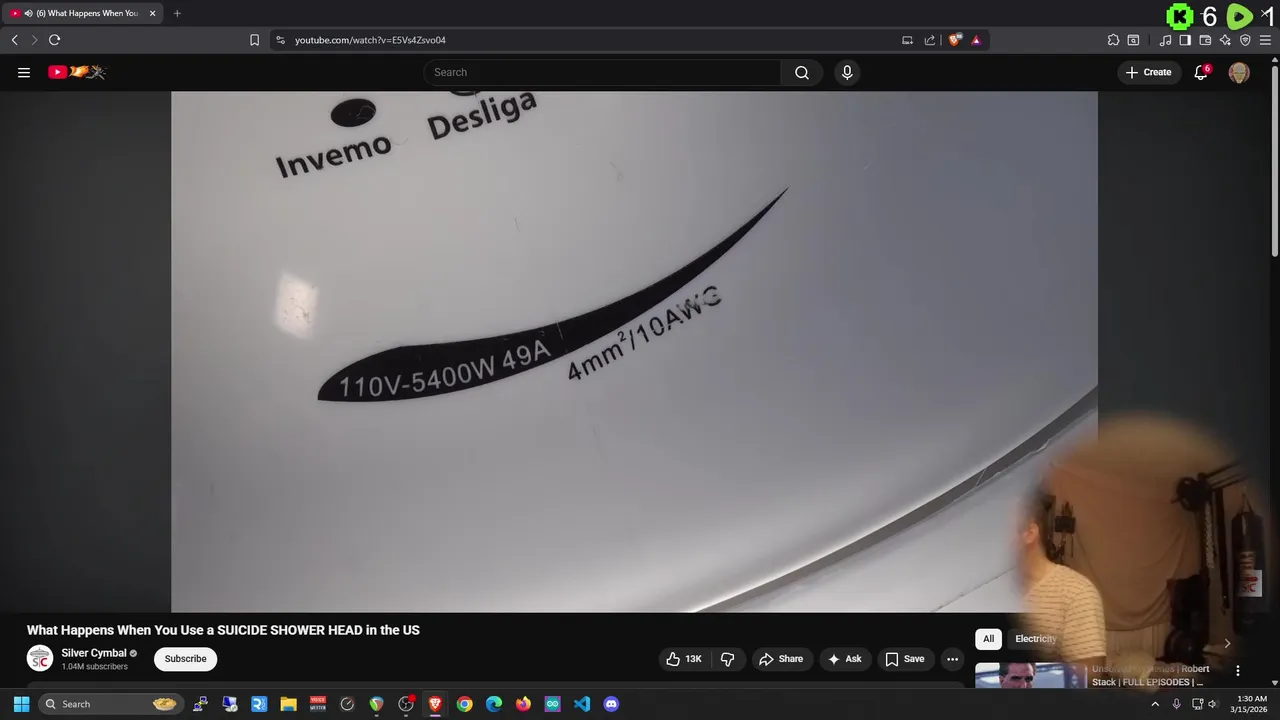Open File Explorer from the taskbar
The image size is (1280, 720).
(288, 704)
